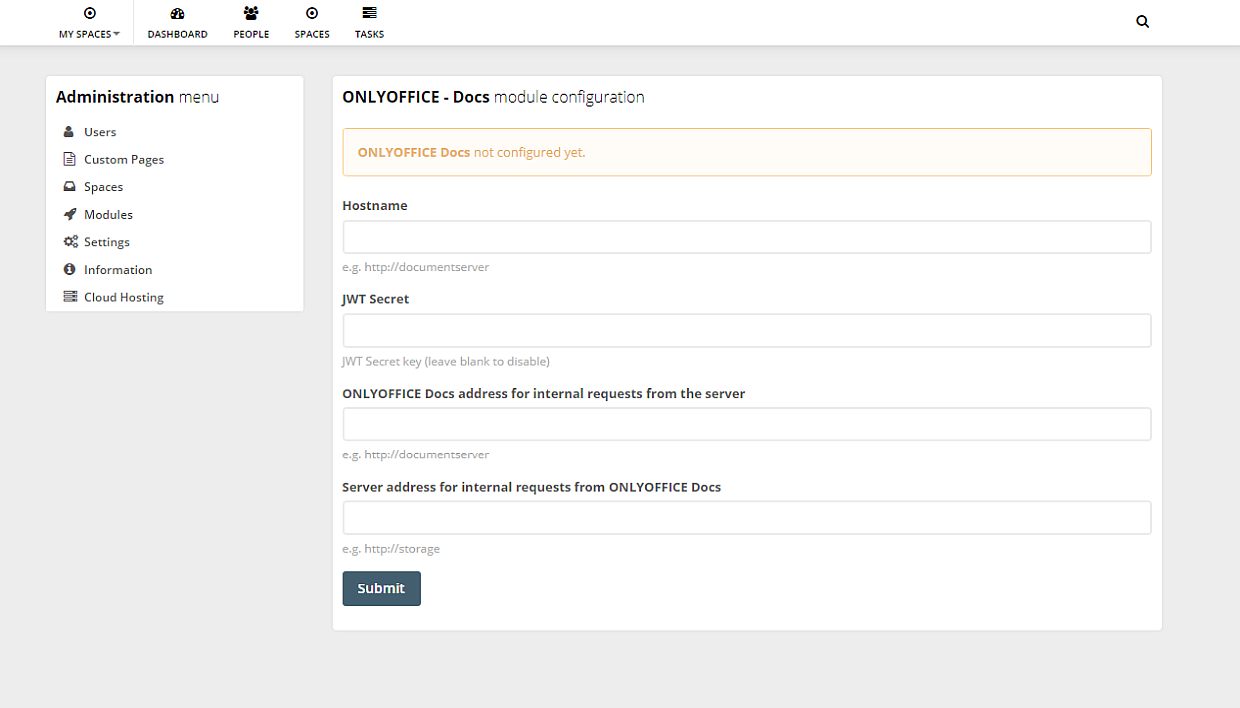
Task: Click inside the Hostname input field
Action: (746, 237)
